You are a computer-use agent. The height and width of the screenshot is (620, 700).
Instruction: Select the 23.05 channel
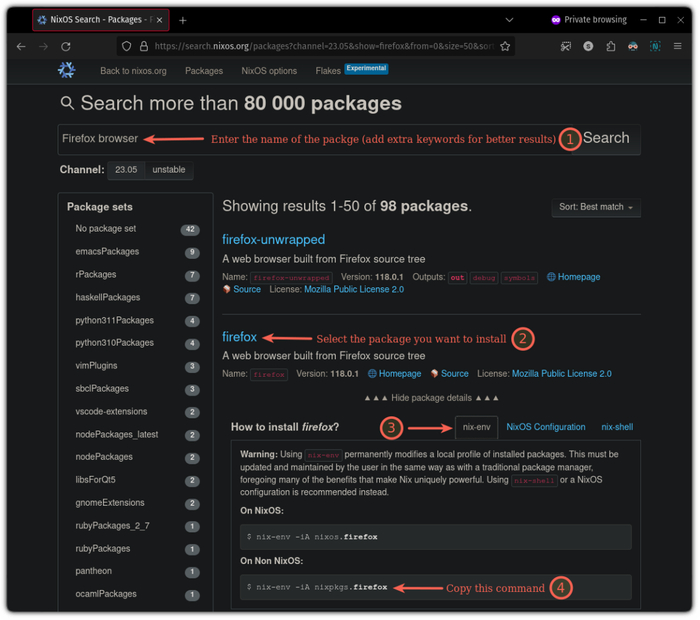click(126, 170)
